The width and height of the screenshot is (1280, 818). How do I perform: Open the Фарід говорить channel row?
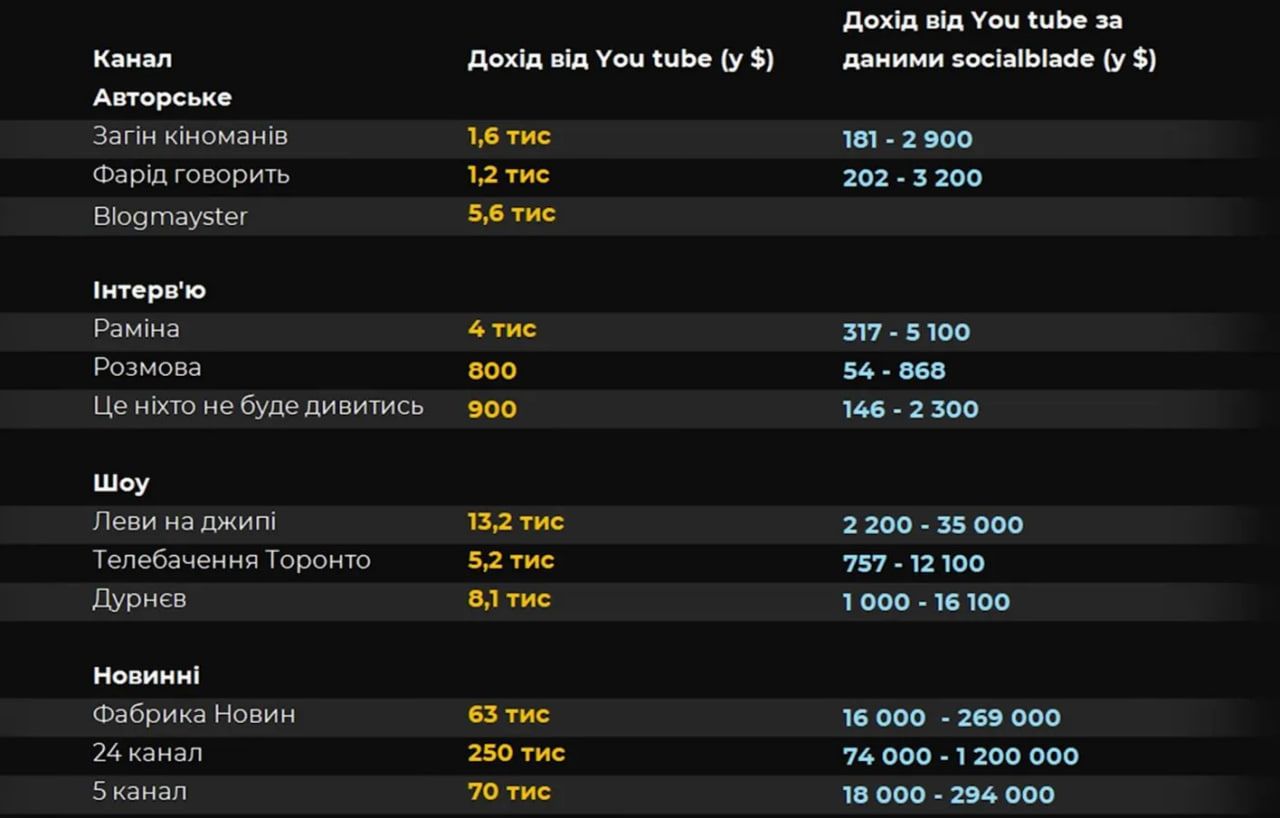(191, 175)
